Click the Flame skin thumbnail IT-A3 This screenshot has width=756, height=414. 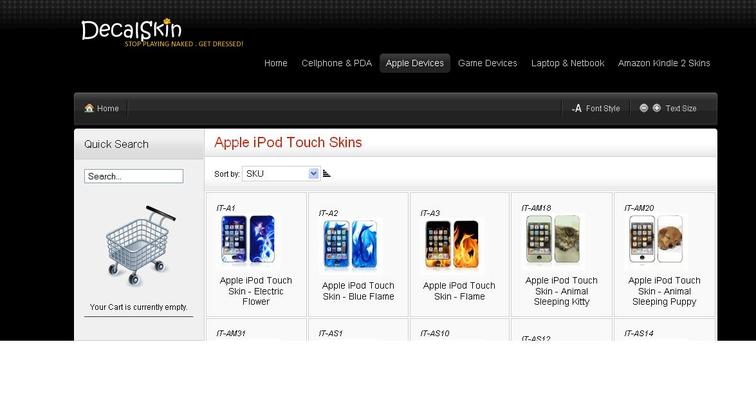click(x=452, y=244)
